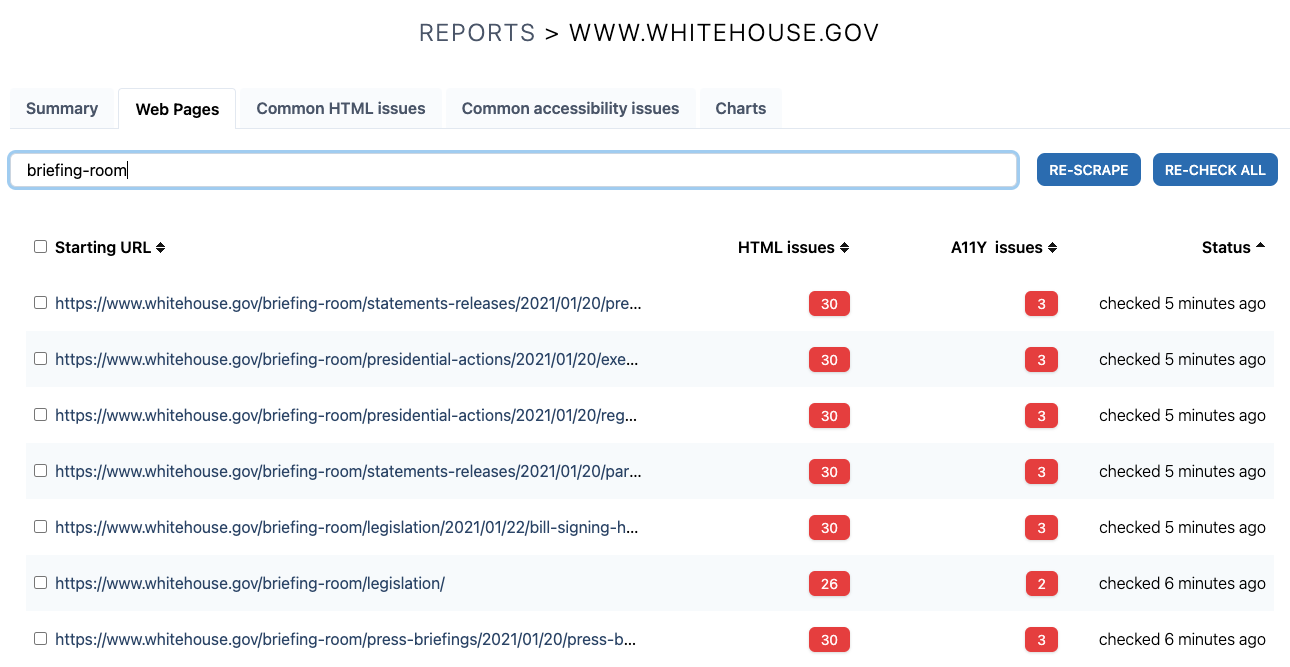Click HTML issues badge 30 in press-briefings row
This screenshot has height=667, width=1290.
[x=829, y=639]
